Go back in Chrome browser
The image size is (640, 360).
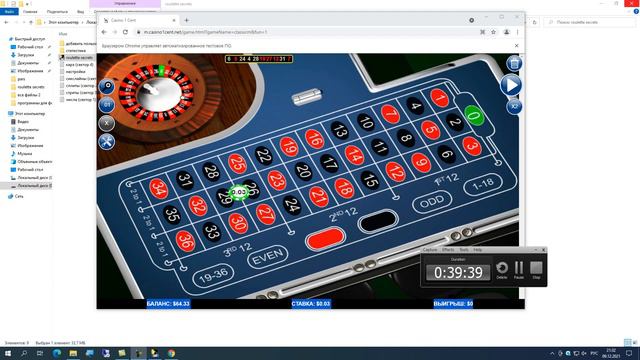point(104,32)
